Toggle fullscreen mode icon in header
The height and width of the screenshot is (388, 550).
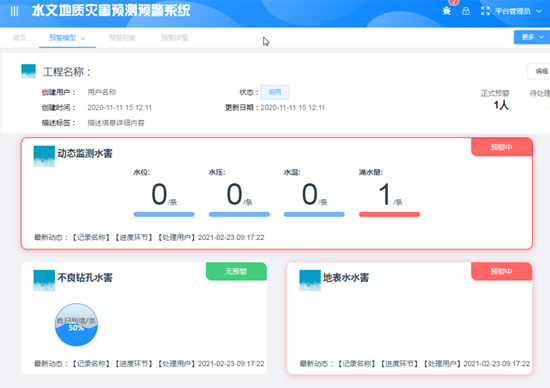coord(485,11)
